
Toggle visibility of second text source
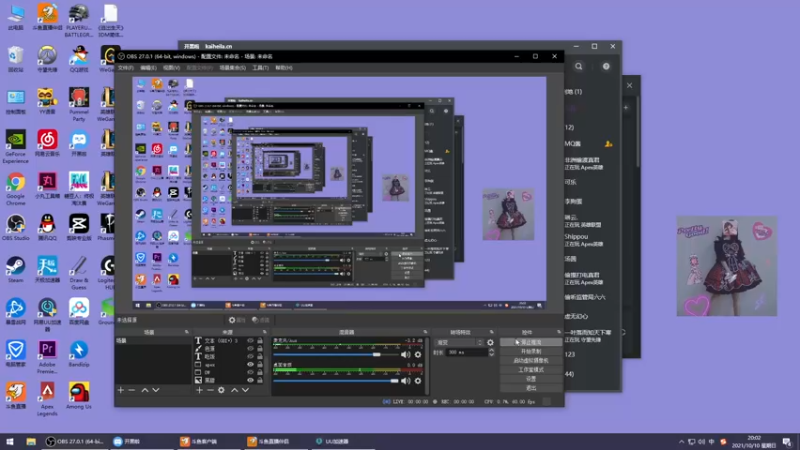pos(250,357)
